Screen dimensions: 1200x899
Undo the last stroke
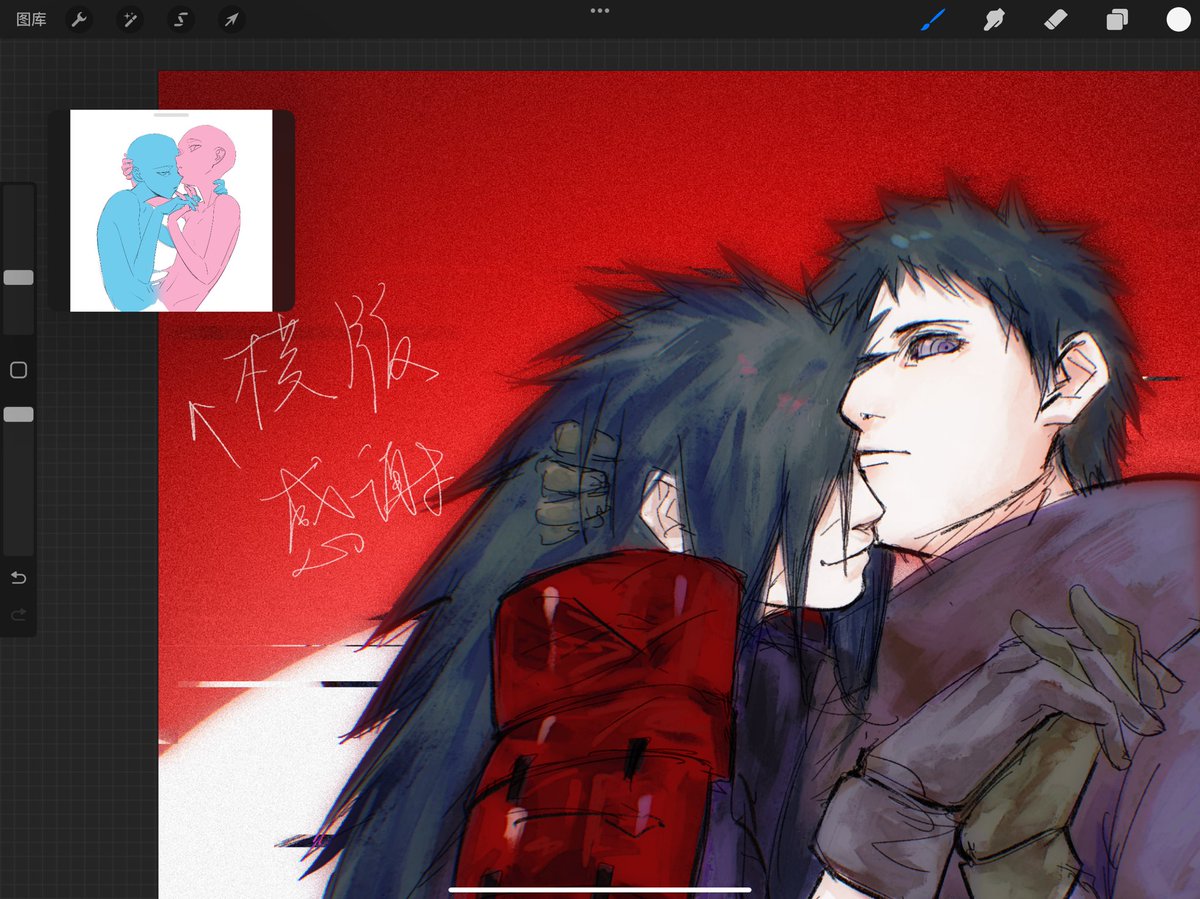coord(18,578)
